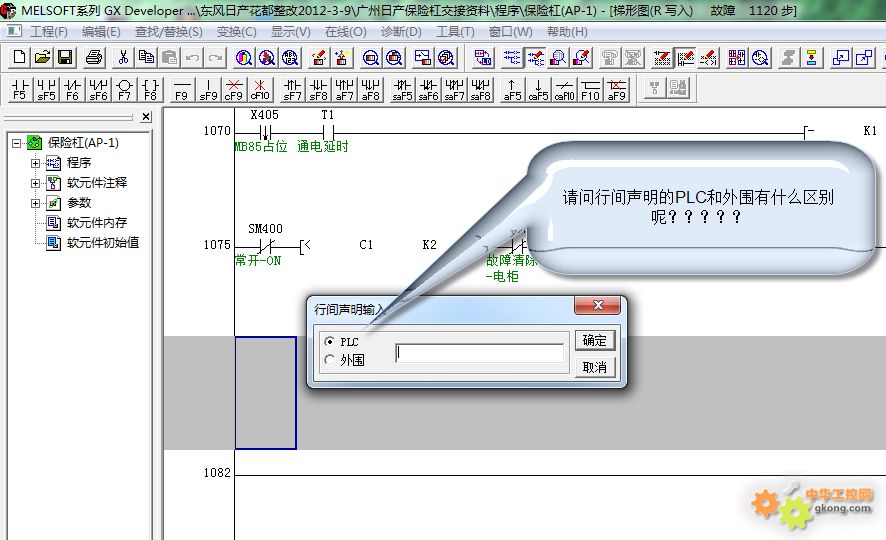Print using the printer icon
The height and width of the screenshot is (540, 886).
94,57
